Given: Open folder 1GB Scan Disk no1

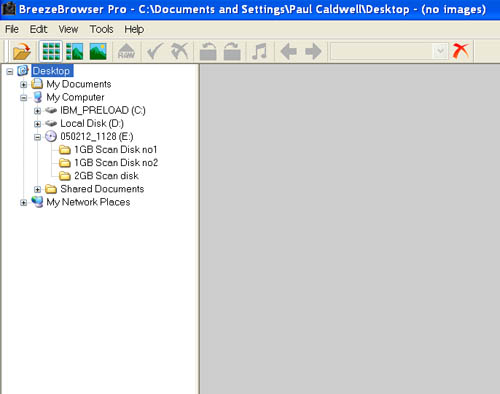Looking at the screenshot, I should coord(116,150).
